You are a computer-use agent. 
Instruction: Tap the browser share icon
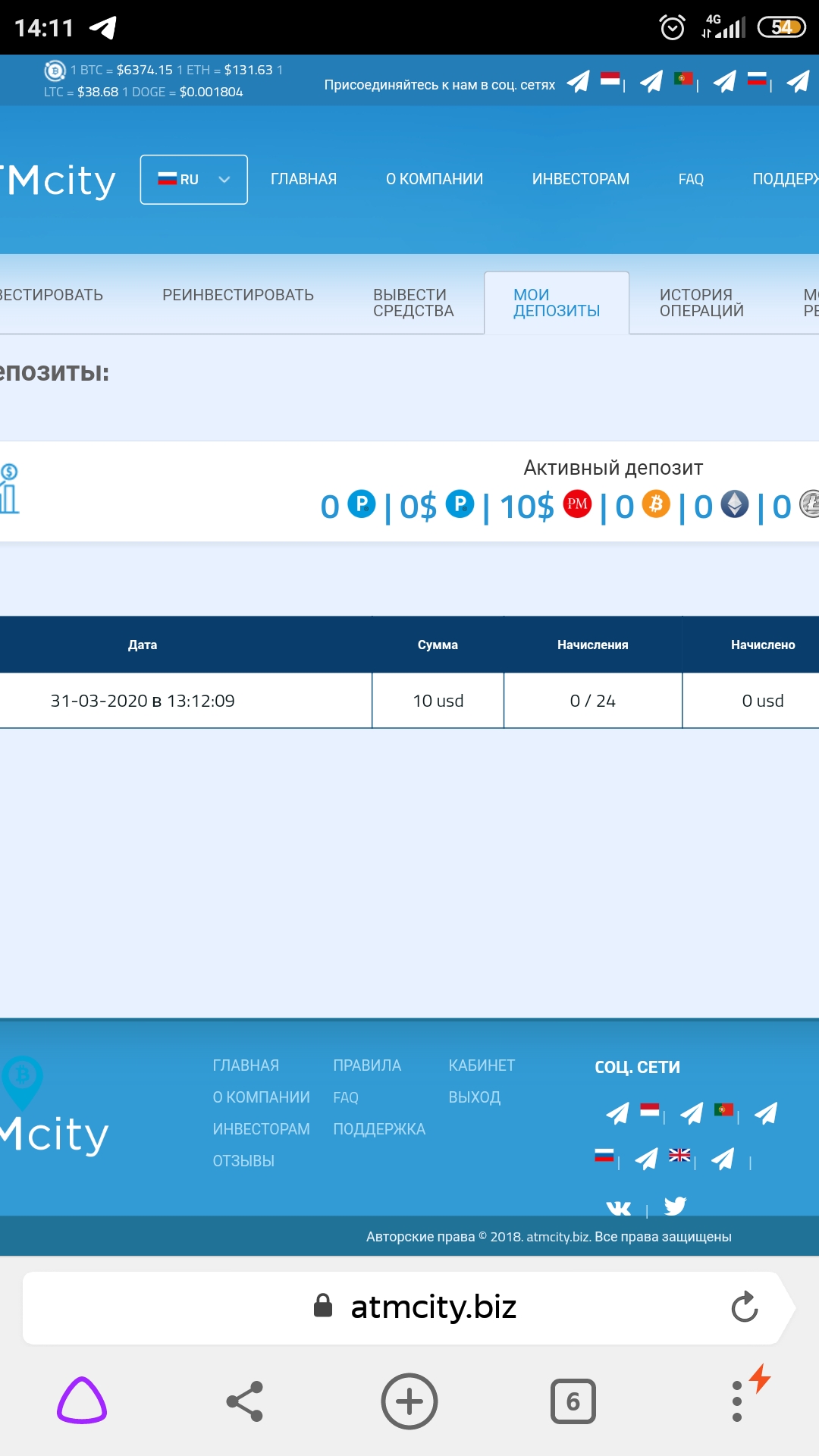(245, 1401)
